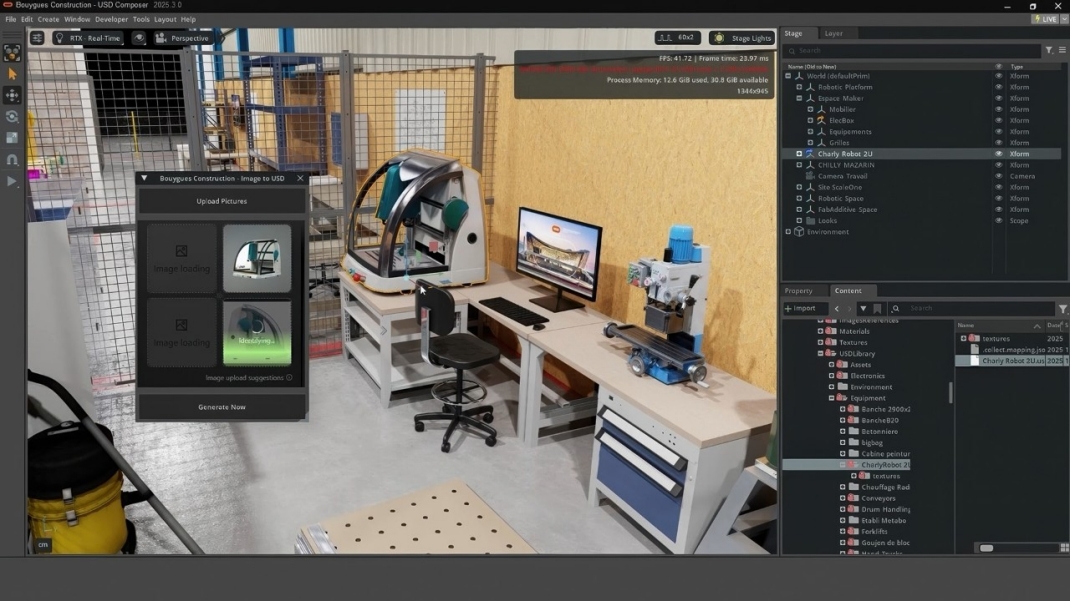Enable the snap magnet tool

(12, 160)
